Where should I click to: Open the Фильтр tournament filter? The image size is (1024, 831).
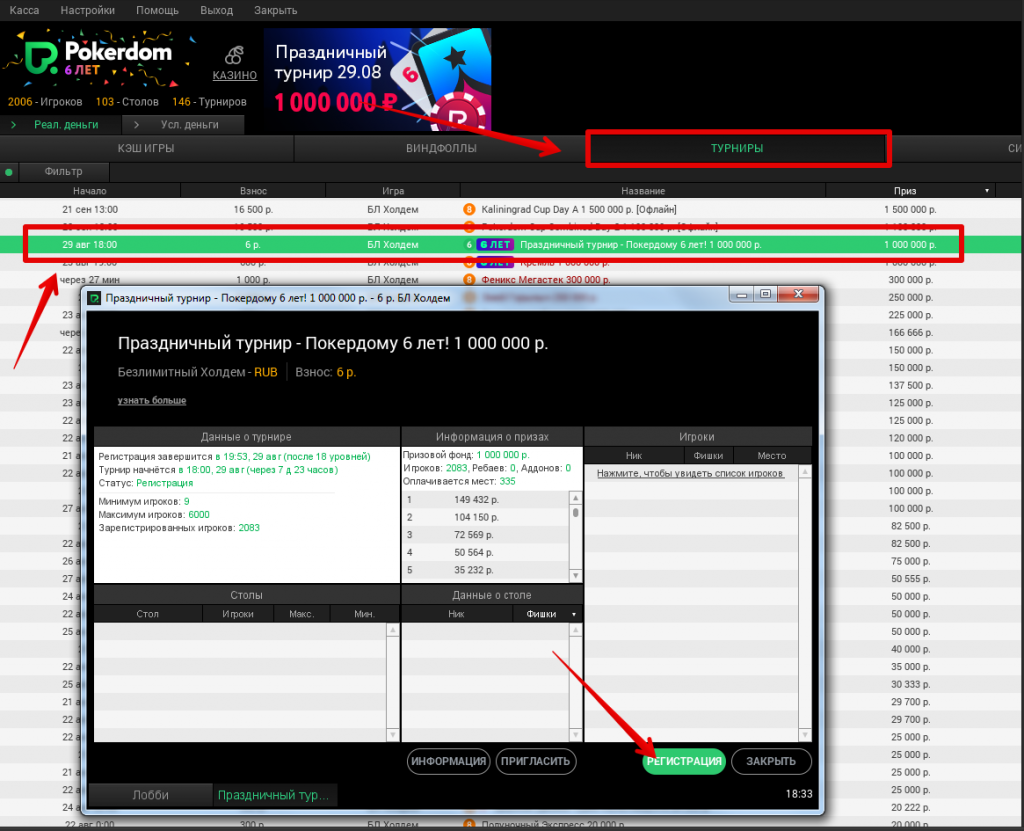click(64, 172)
